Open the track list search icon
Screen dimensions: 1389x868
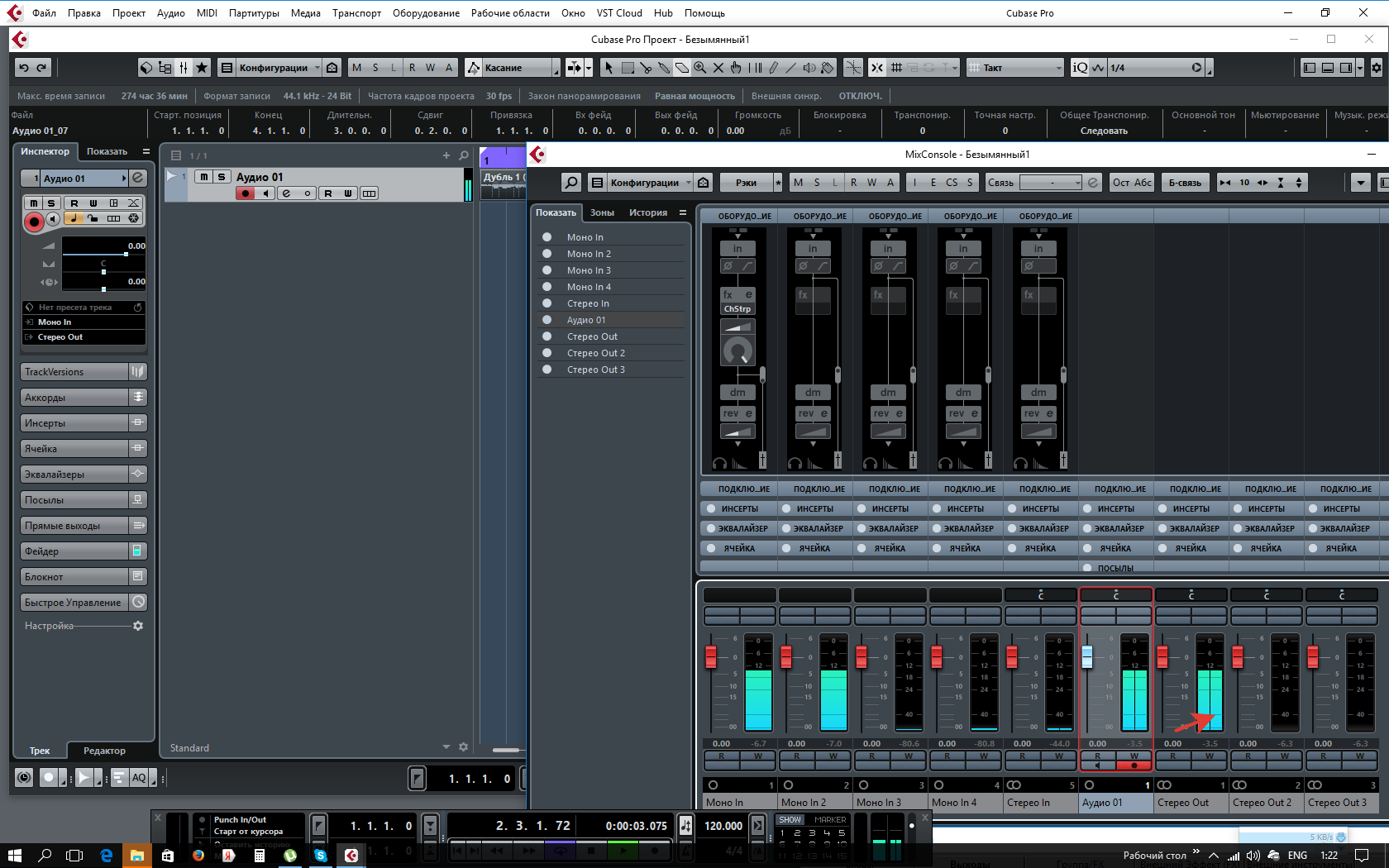[x=464, y=155]
